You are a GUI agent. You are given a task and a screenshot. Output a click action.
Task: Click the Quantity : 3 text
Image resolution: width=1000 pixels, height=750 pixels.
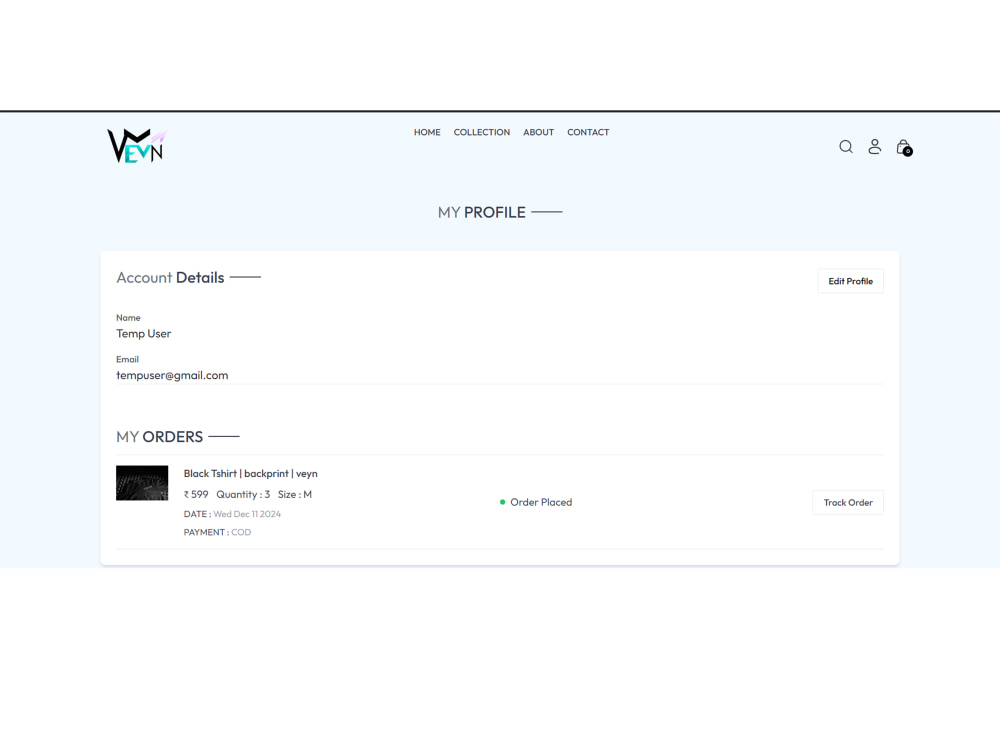click(x=243, y=494)
